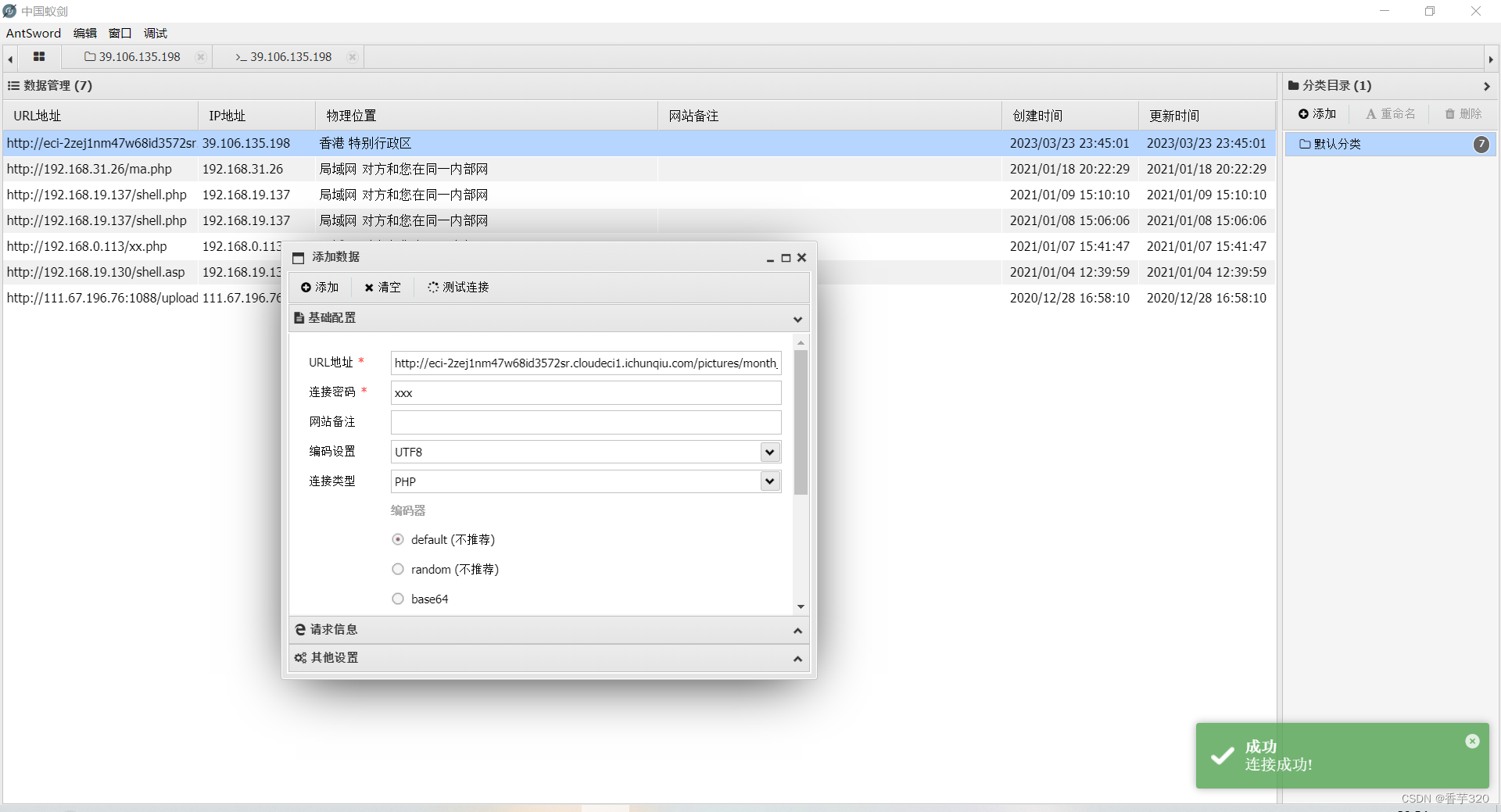Switch to the 39.106.135.198 terminal tab
The image size is (1501, 812).
[x=284, y=57]
